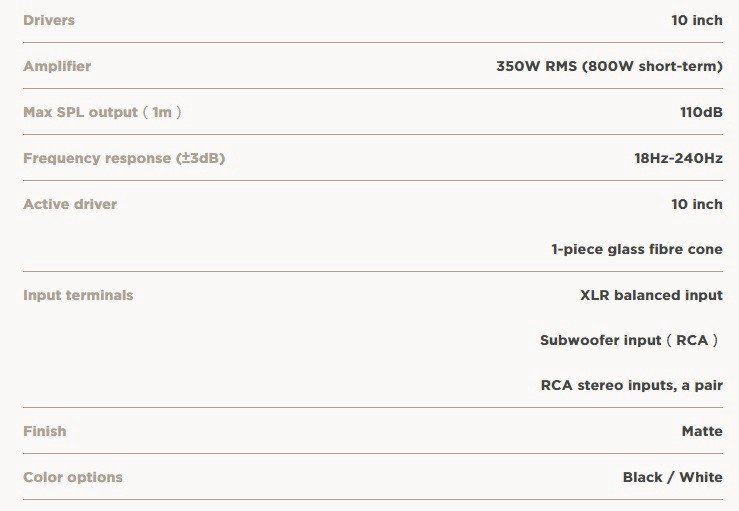
Task: Select the 18Hz-240Hz value
Action: [x=678, y=158]
